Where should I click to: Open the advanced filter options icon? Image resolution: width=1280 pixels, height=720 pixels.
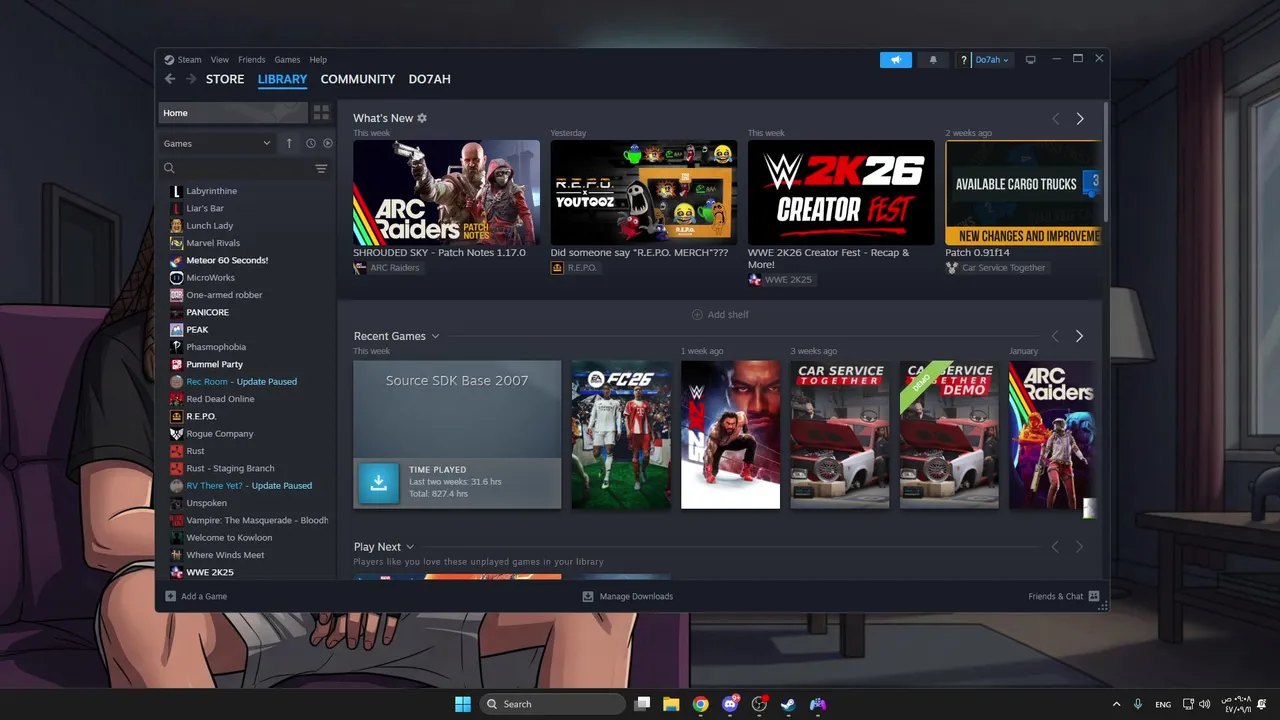321,169
